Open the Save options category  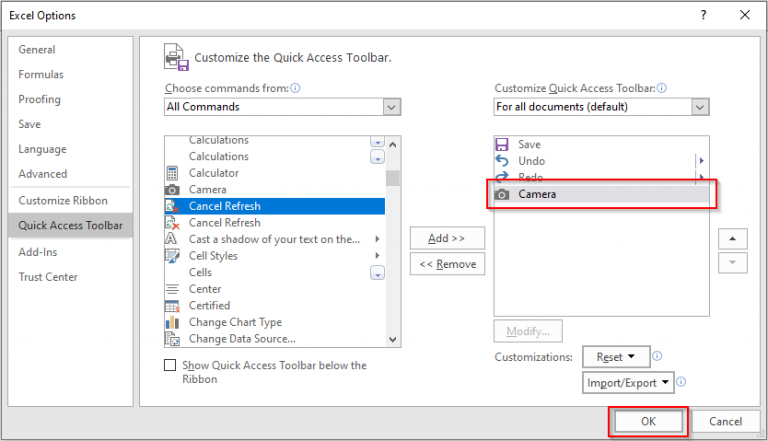(x=29, y=124)
